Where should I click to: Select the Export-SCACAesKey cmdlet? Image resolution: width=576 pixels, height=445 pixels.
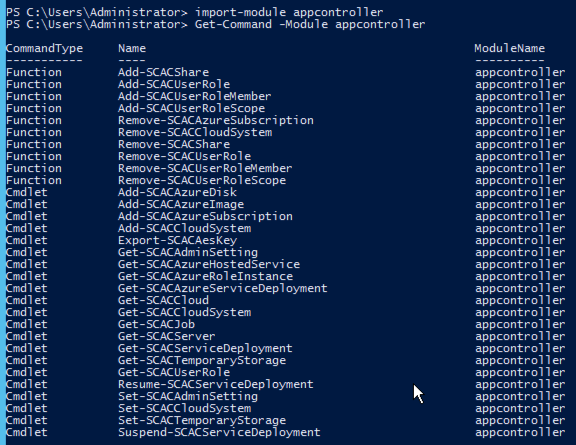coord(177,240)
